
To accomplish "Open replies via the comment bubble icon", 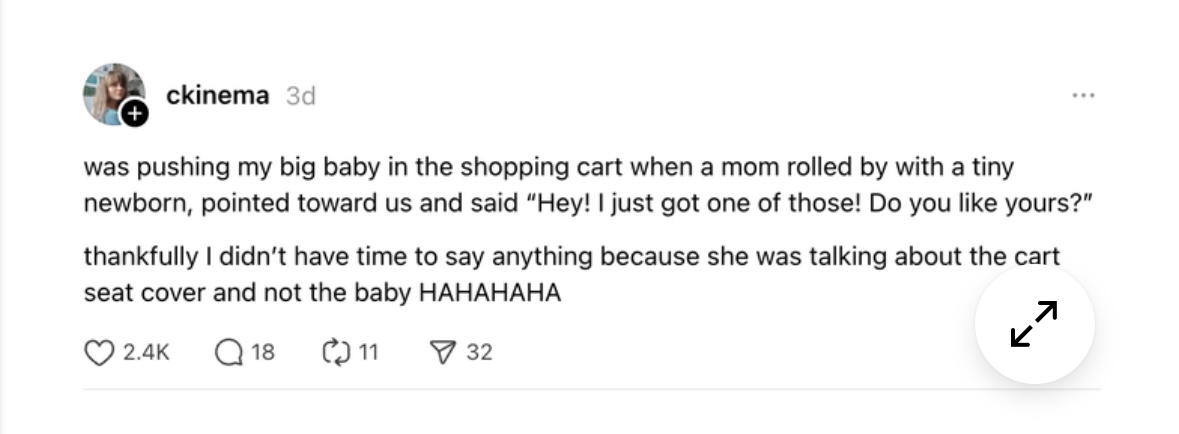I will pyautogui.click(x=229, y=352).
